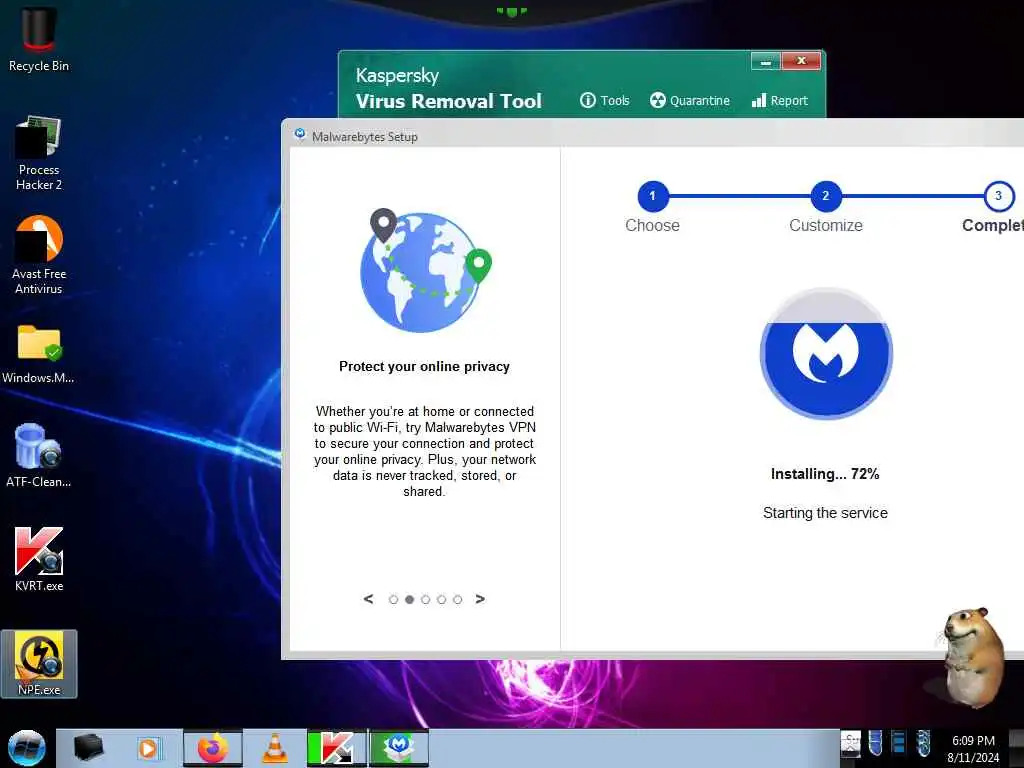This screenshot has height=768, width=1024.
Task: Select the second carousel dot
Action: [x=409, y=600]
